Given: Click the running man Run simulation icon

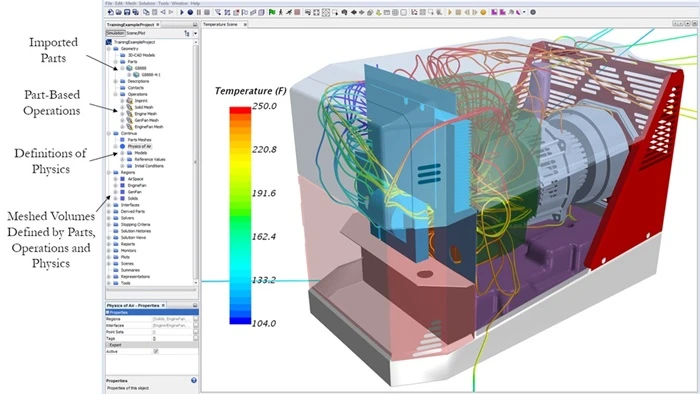Looking at the screenshot, I should click(281, 12).
